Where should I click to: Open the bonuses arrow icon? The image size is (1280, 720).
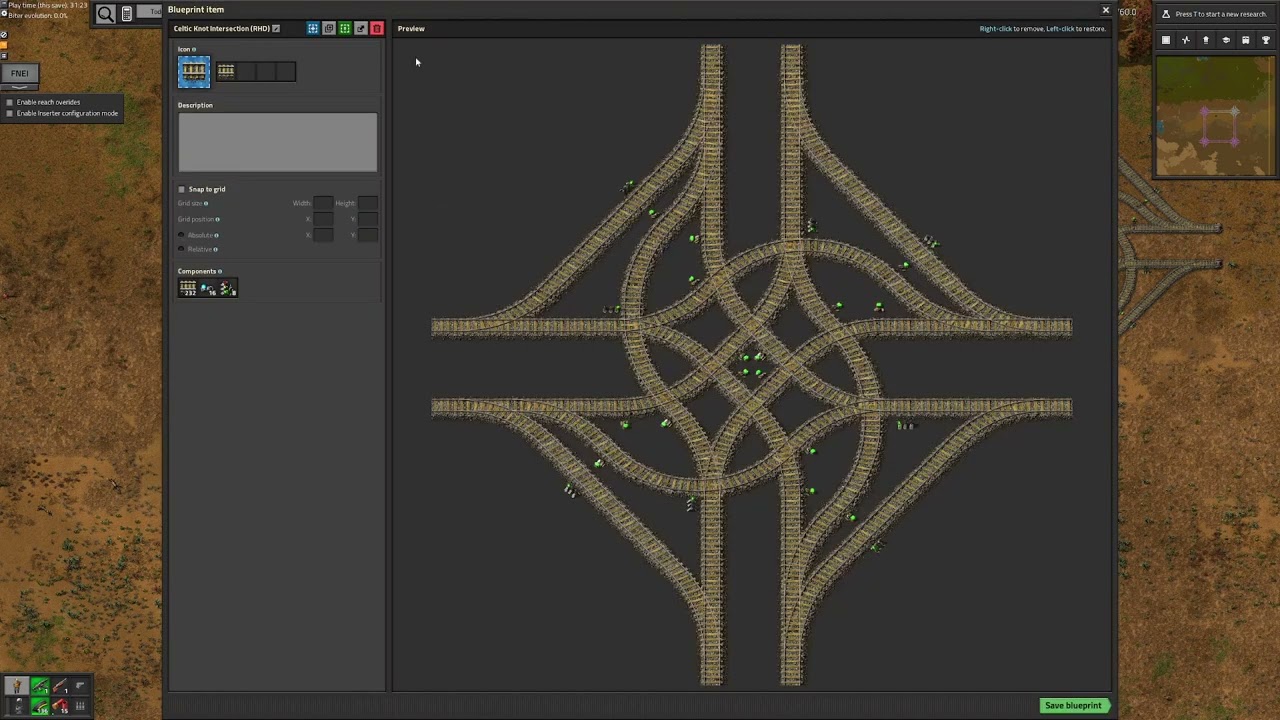(1206, 40)
